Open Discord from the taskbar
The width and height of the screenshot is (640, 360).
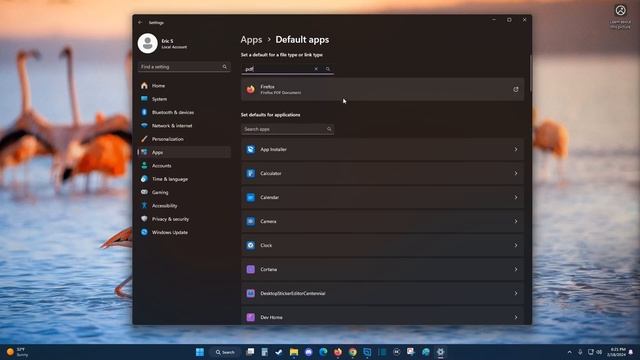pos(309,352)
